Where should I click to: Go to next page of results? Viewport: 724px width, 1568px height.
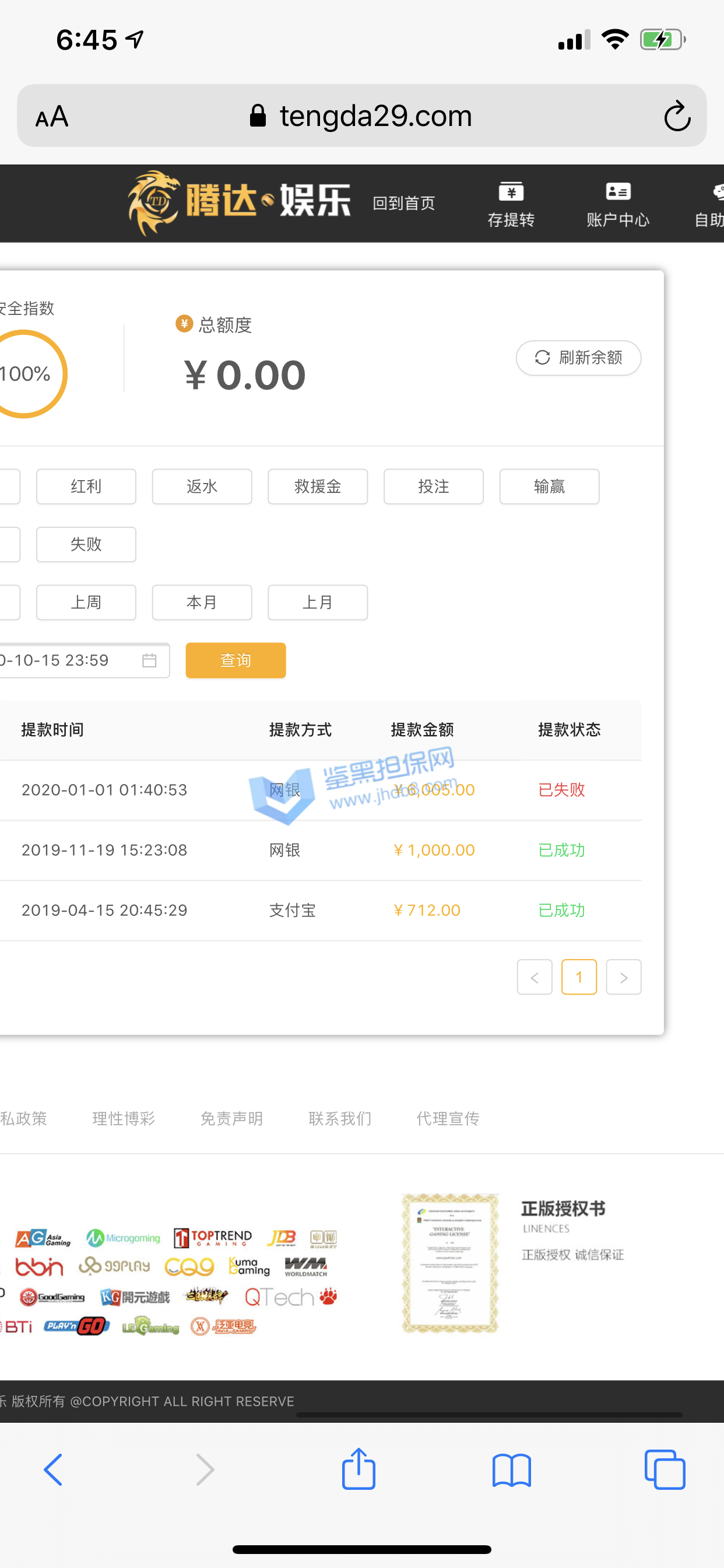pyautogui.click(x=623, y=977)
